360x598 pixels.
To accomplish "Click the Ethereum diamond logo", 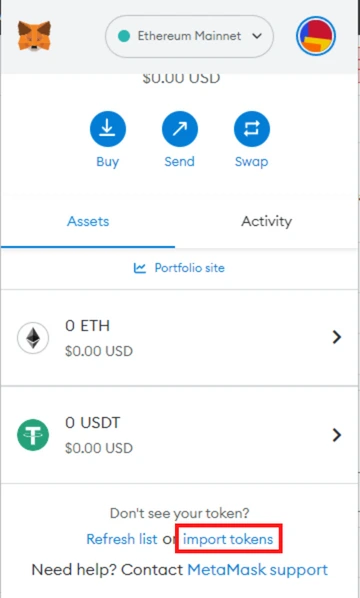I will point(33,338).
